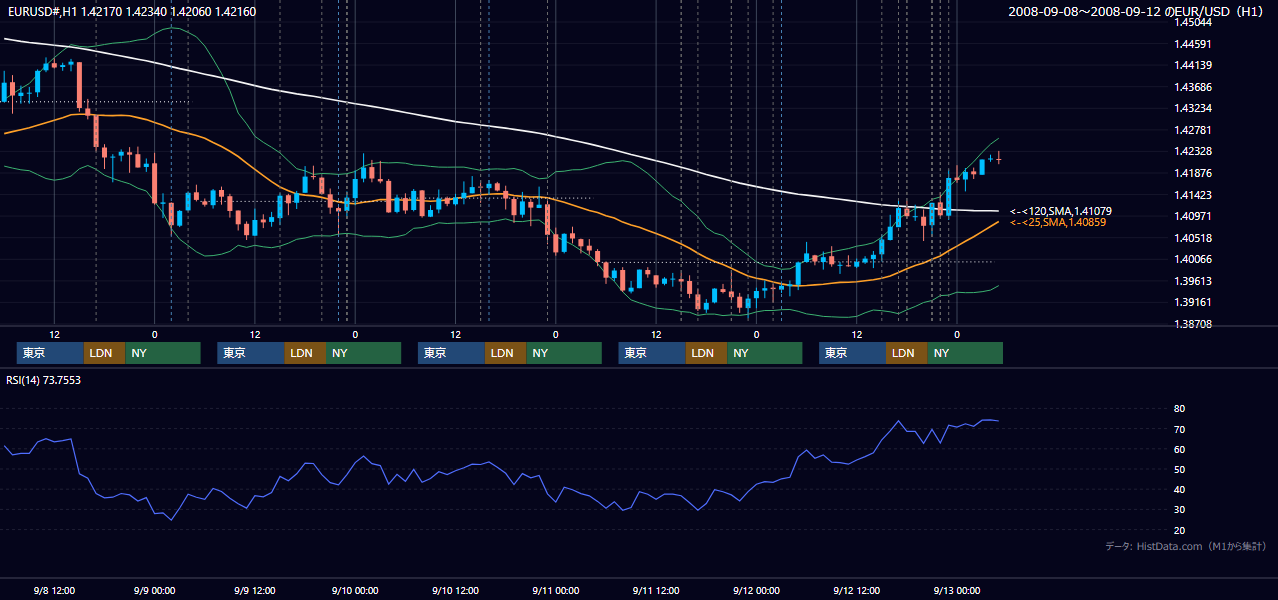1278x600 pixels.
Task: Click price axis value 1.38708
Action: coord(1193,324)
